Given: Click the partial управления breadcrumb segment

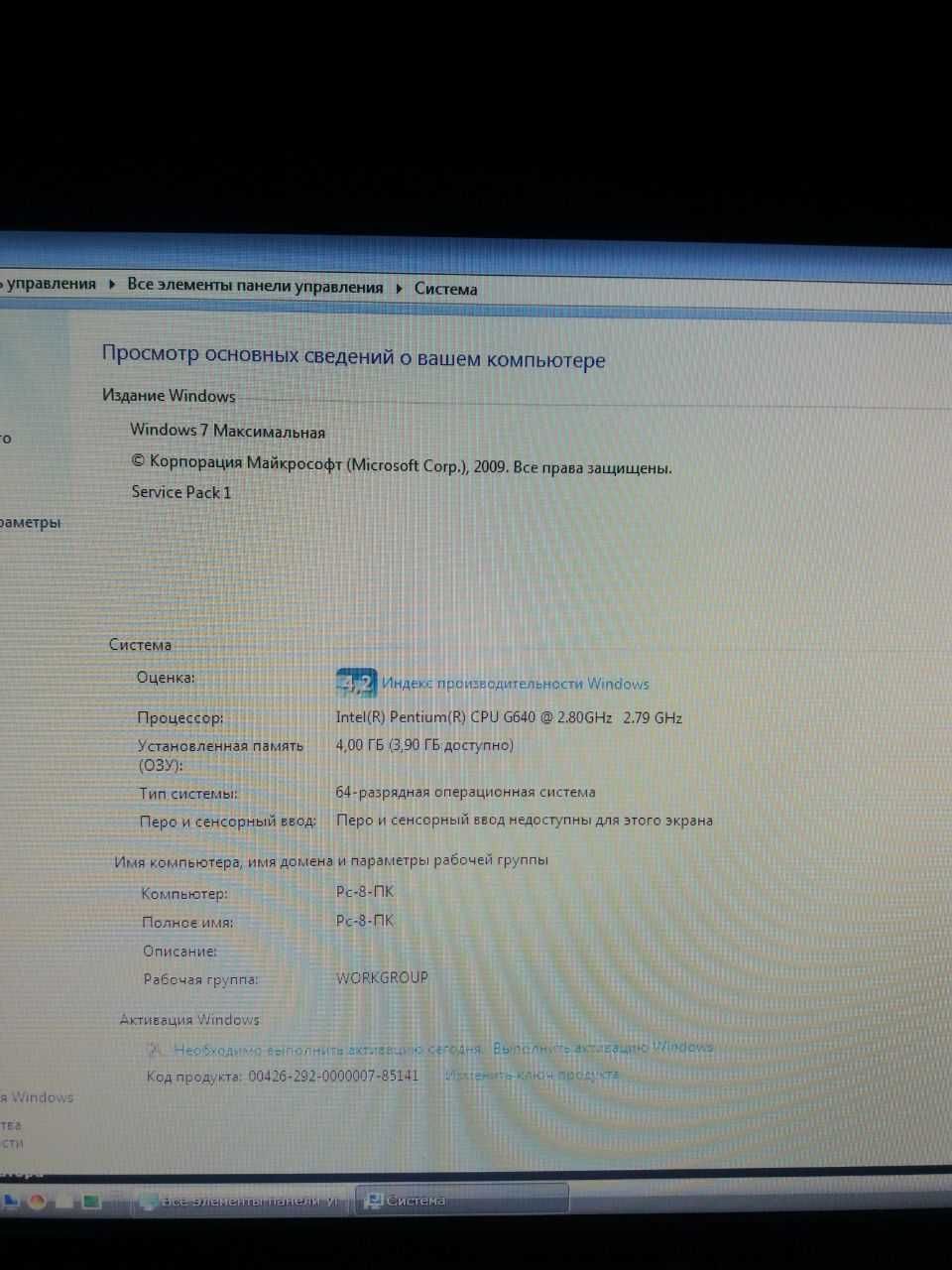Looking at the screenshot, I should click(x=50, y=284).
